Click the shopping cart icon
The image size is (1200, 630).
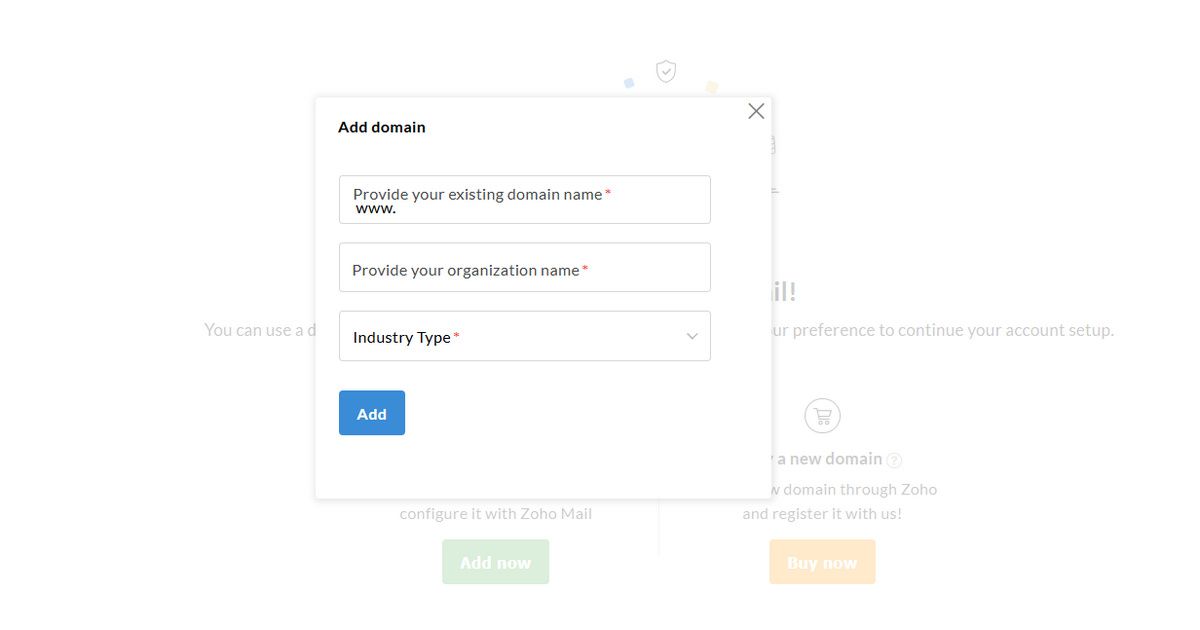pos(822,415)
